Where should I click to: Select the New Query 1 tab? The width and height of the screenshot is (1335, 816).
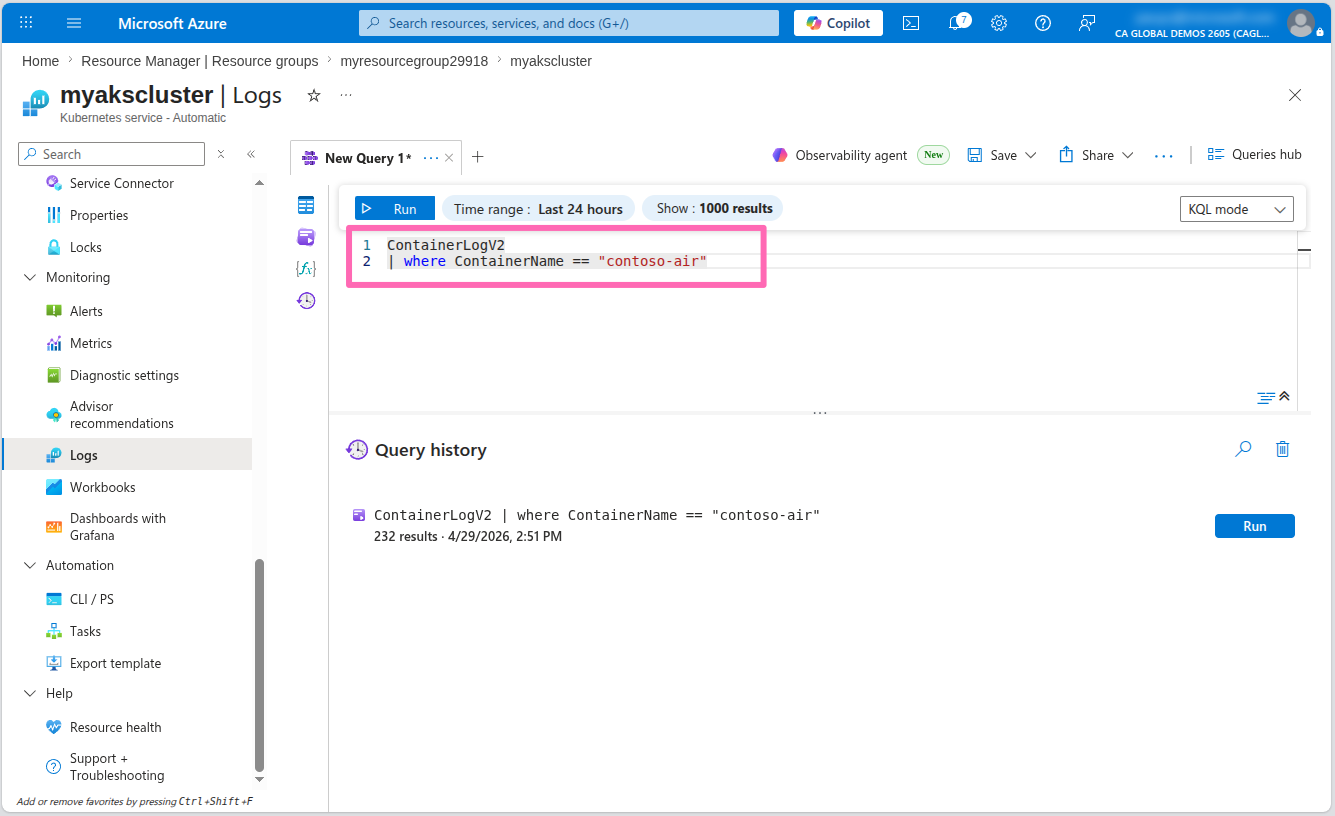click(368, 158)
